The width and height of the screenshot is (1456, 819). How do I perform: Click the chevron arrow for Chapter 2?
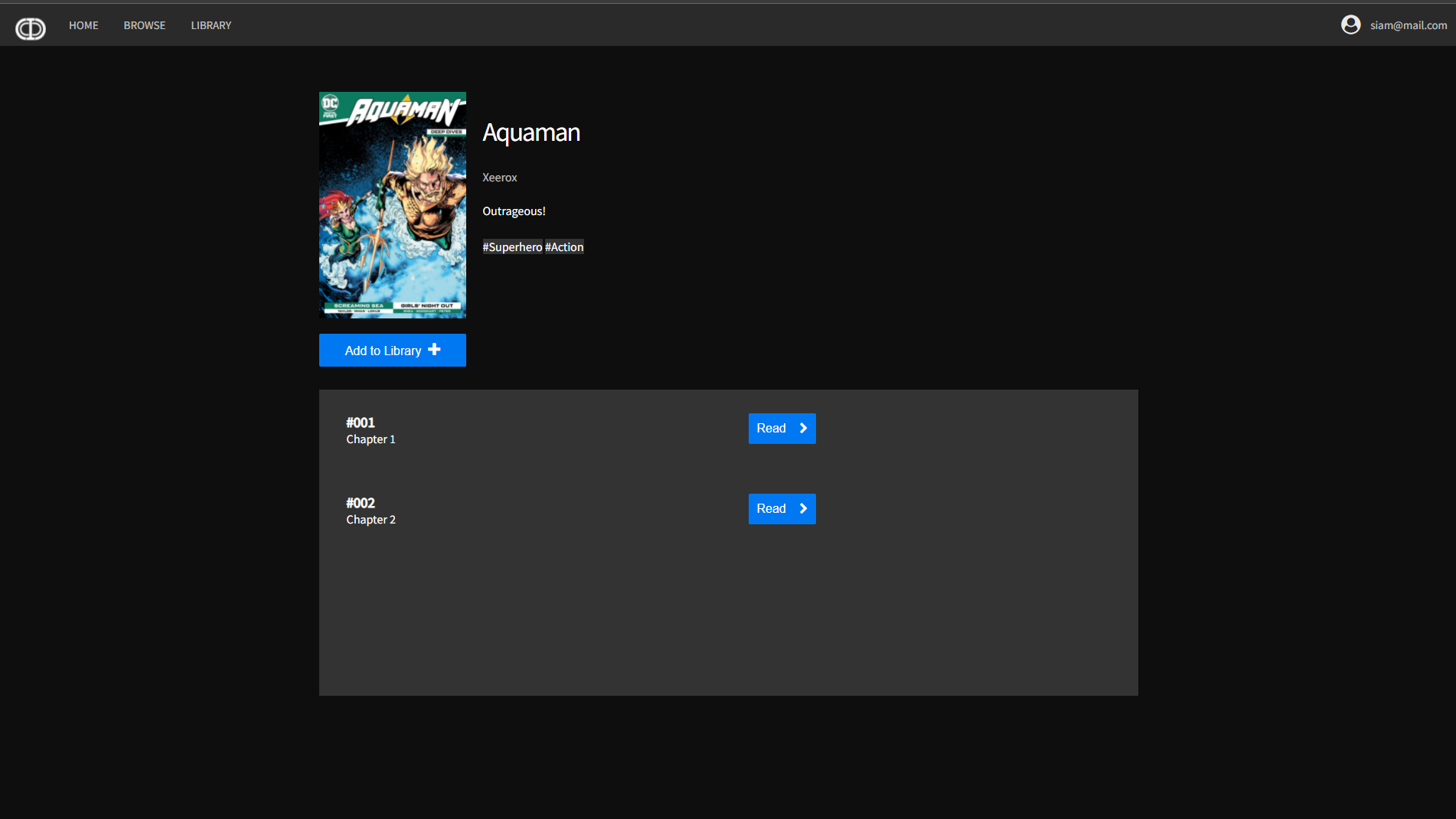(x=803, y=509)
